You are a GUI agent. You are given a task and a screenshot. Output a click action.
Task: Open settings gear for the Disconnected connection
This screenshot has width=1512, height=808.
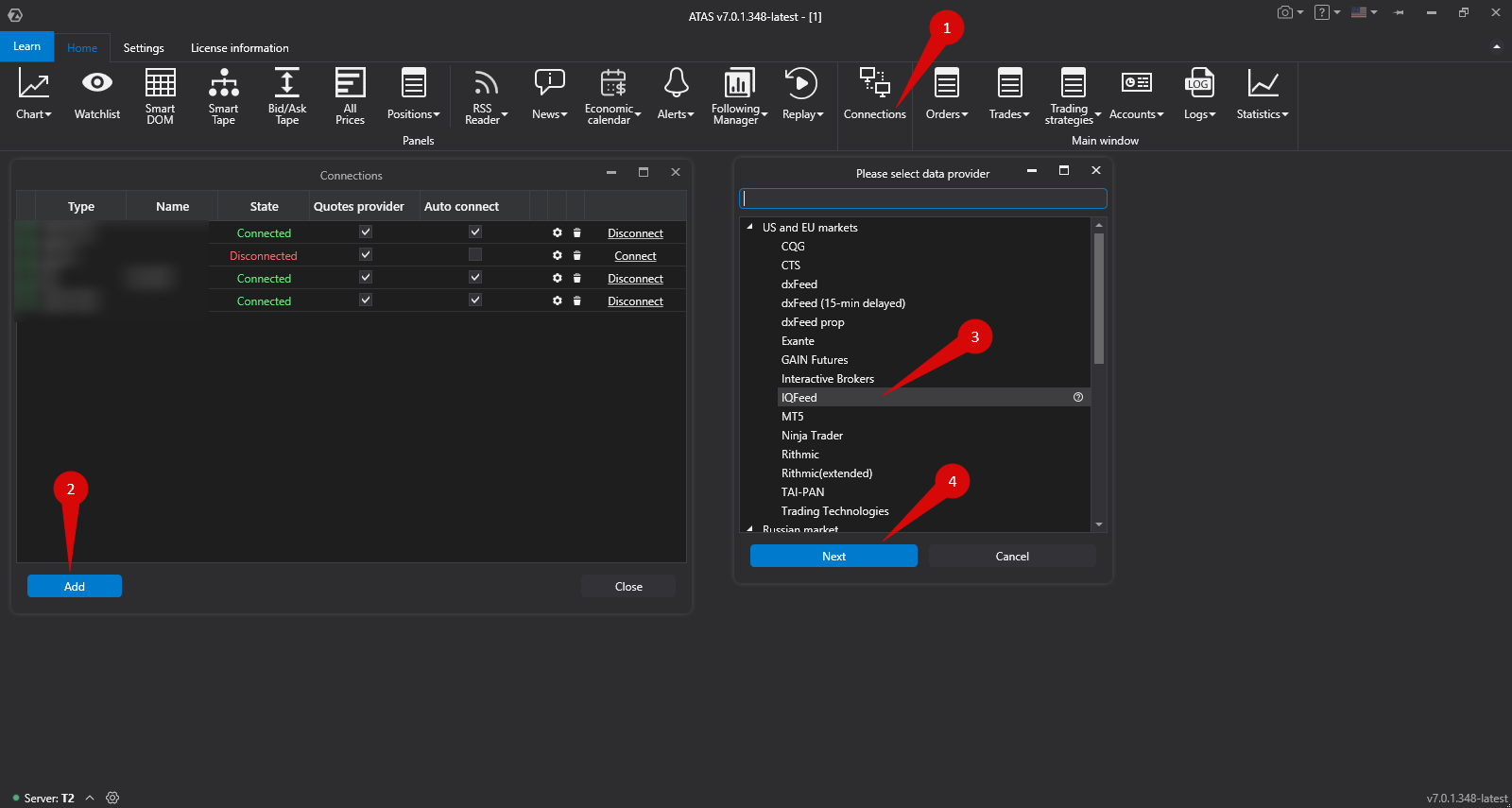(x=558, y=255)
